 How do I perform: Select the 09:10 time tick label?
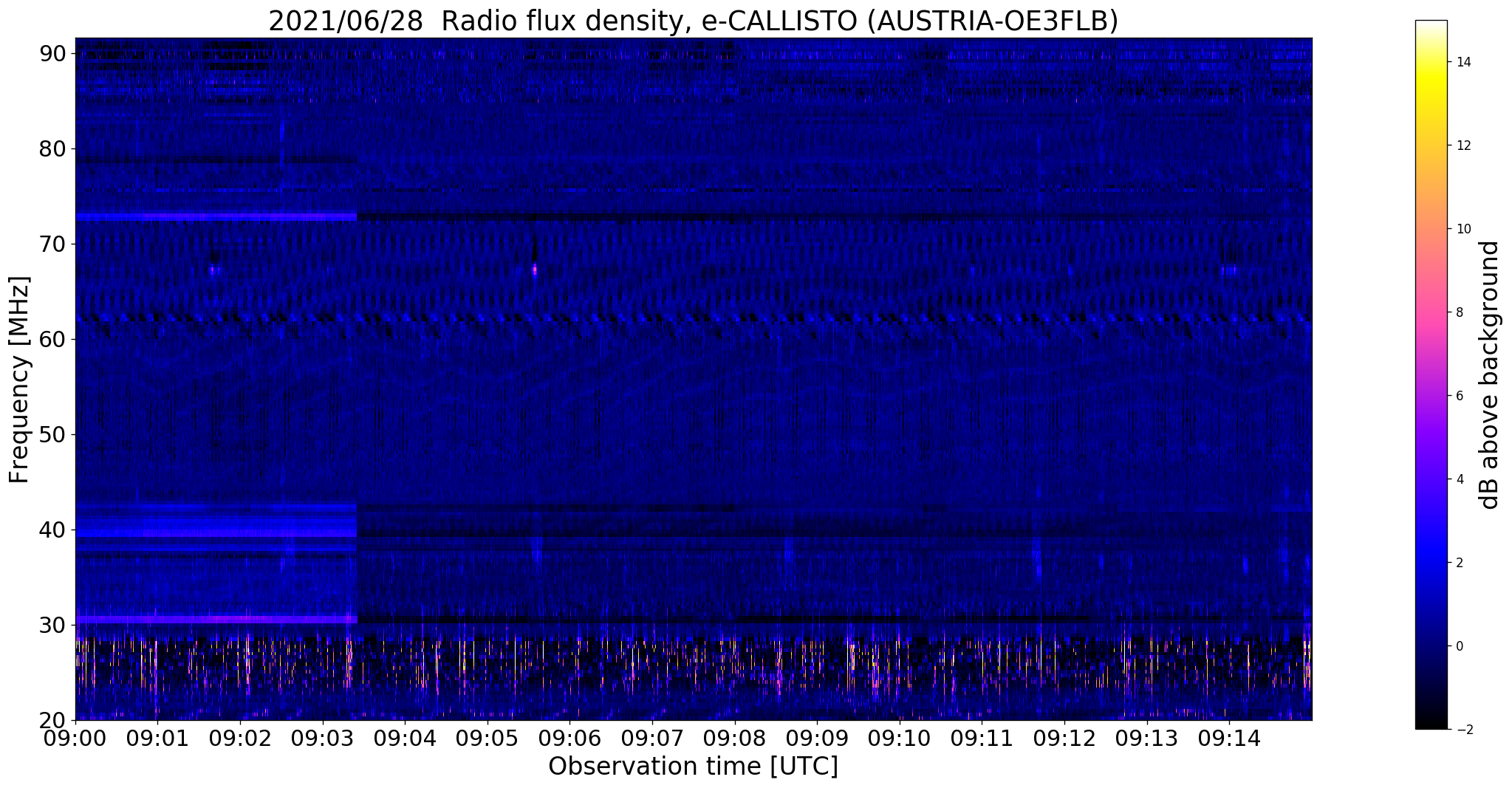pyautogui.click(x=899, y=738)
